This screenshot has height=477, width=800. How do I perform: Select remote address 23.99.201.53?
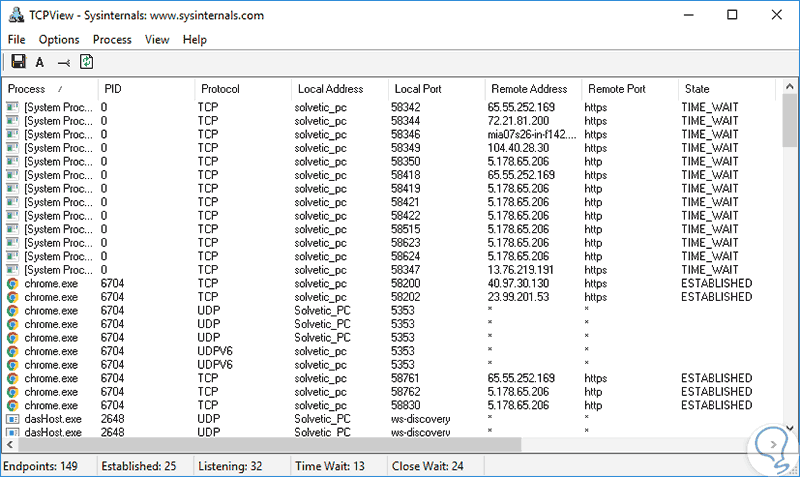(x=518, y=297)
